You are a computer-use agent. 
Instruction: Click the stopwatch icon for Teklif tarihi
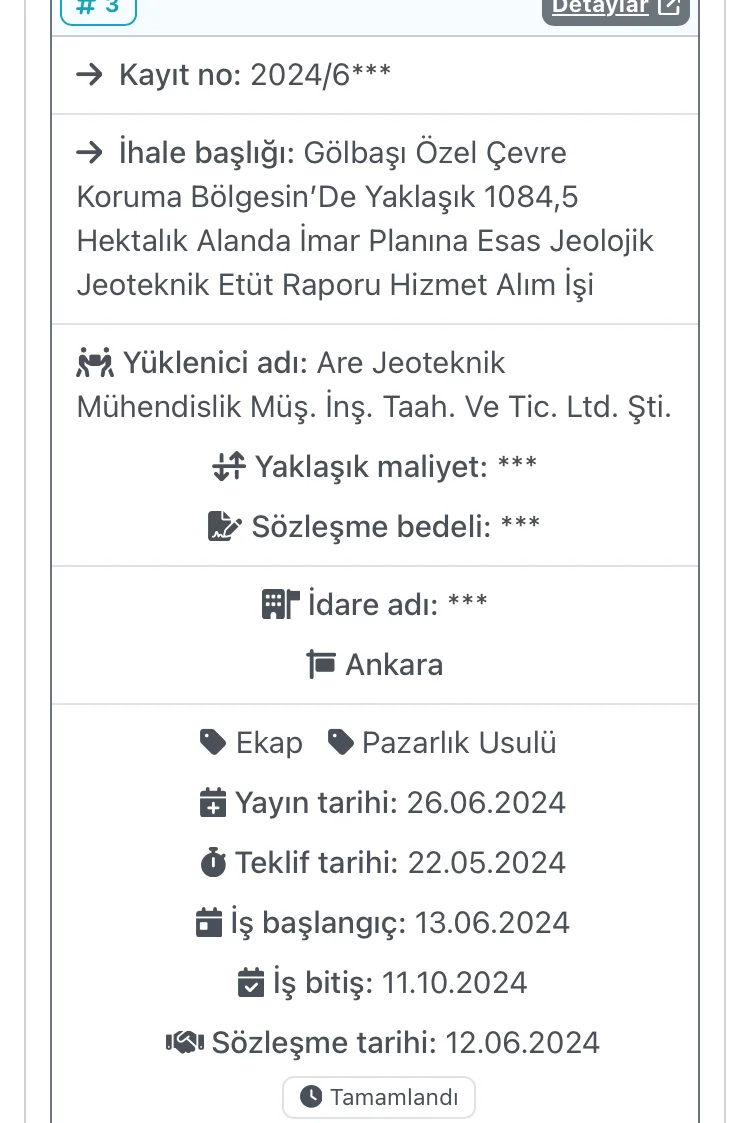click(x=213, y=862)
